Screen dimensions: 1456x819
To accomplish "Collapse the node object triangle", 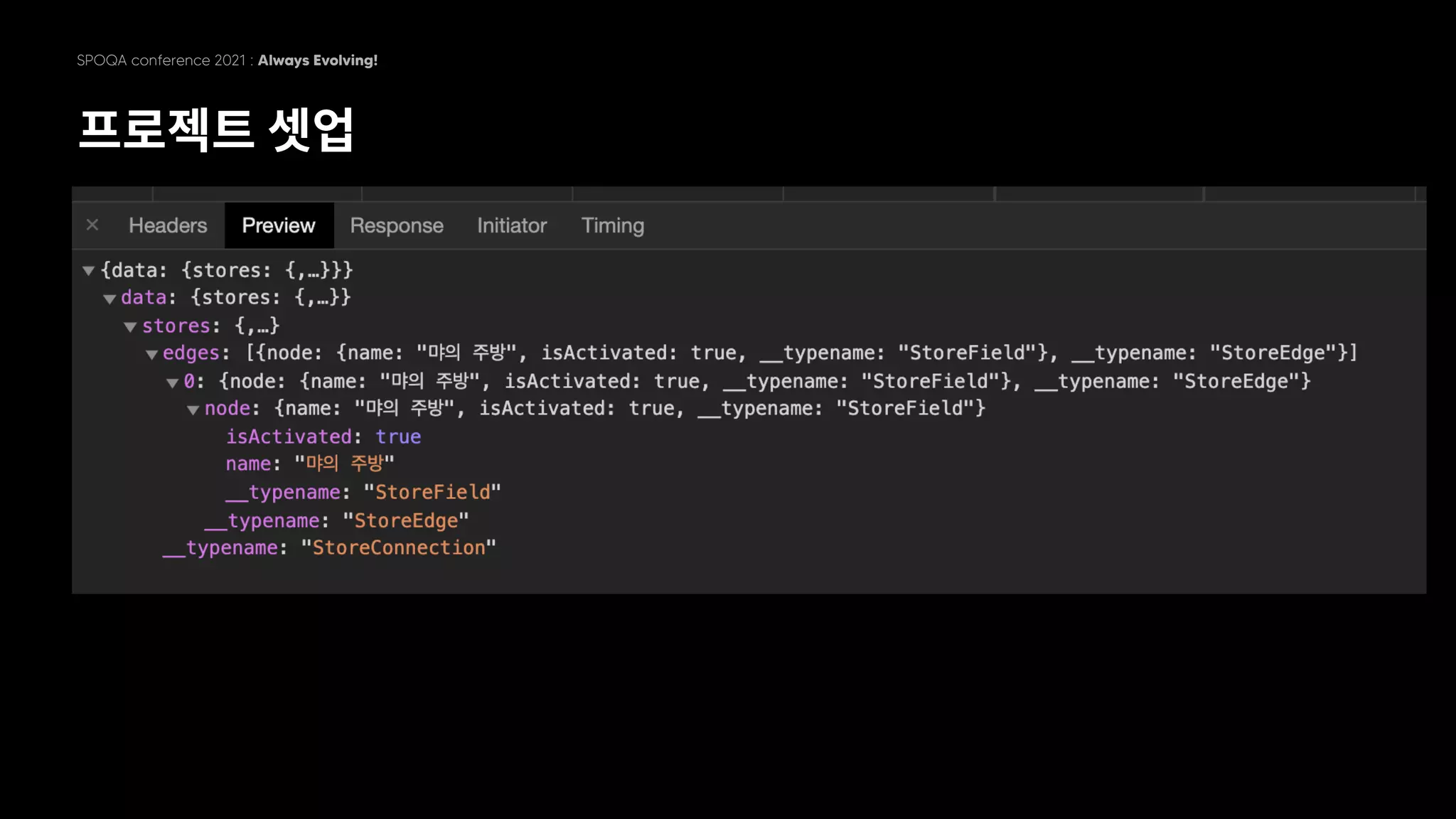I will pos(193,409).
